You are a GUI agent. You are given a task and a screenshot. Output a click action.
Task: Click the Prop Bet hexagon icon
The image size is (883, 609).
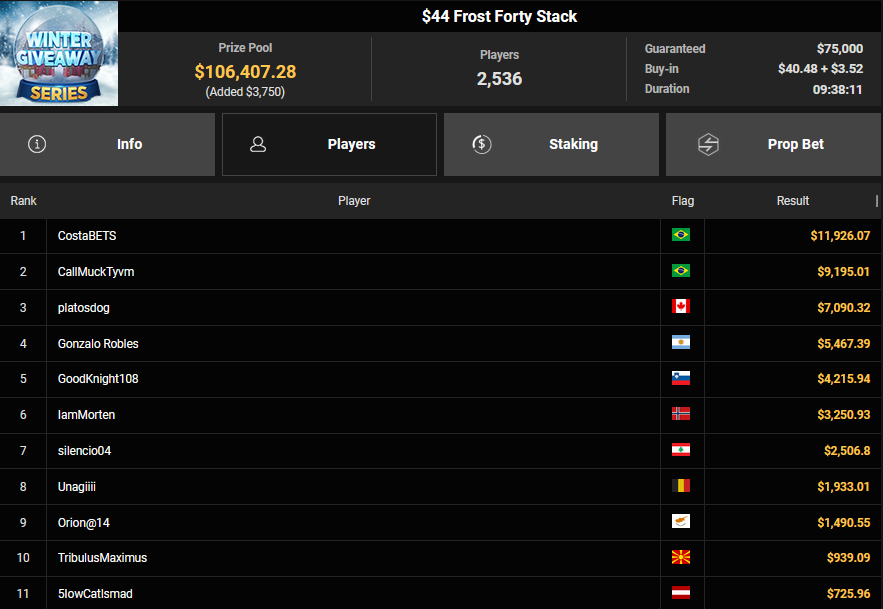click(x=708, y=144)
